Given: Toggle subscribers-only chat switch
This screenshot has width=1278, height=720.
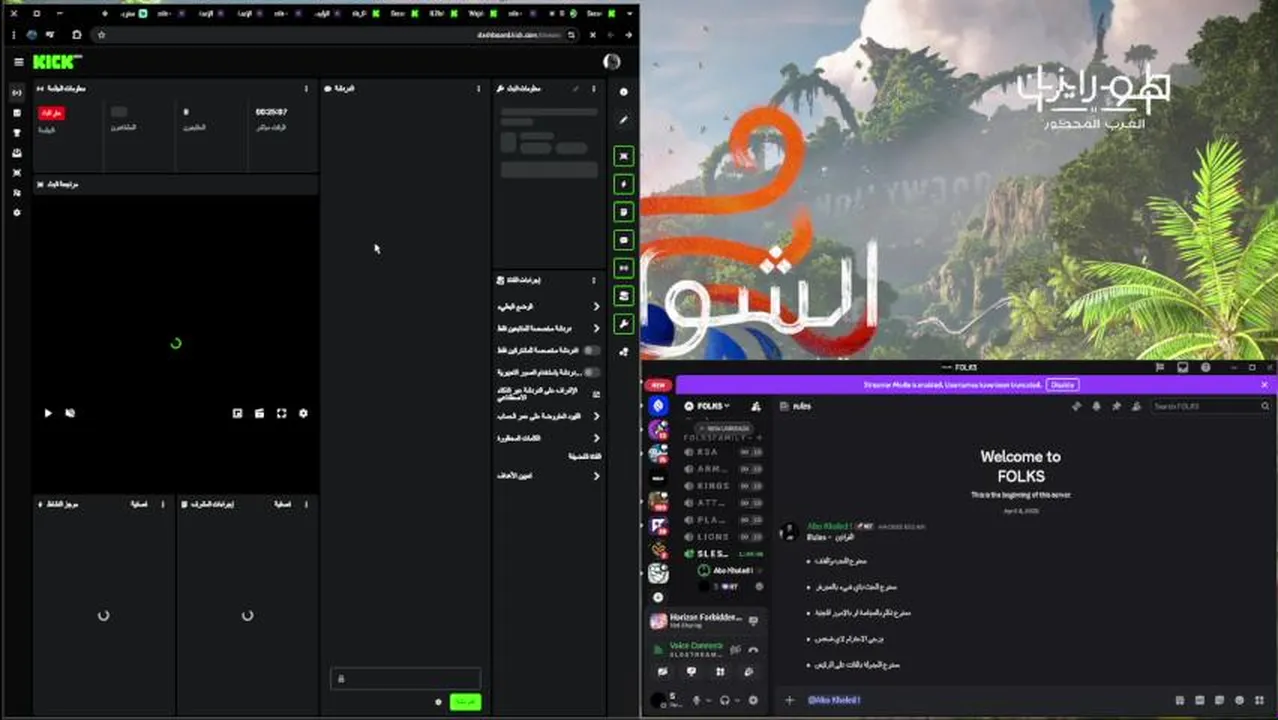Looking at the screenshot, I should coord(591,351).
